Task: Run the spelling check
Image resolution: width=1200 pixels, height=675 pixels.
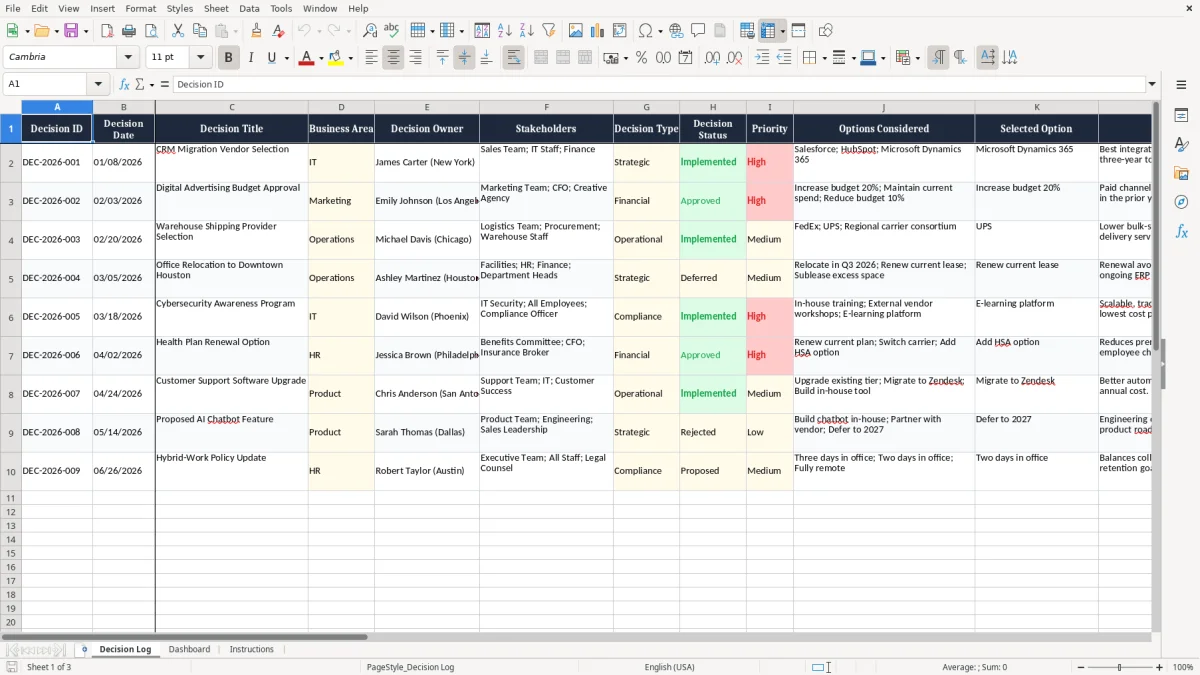Action: tap(391, 31)
